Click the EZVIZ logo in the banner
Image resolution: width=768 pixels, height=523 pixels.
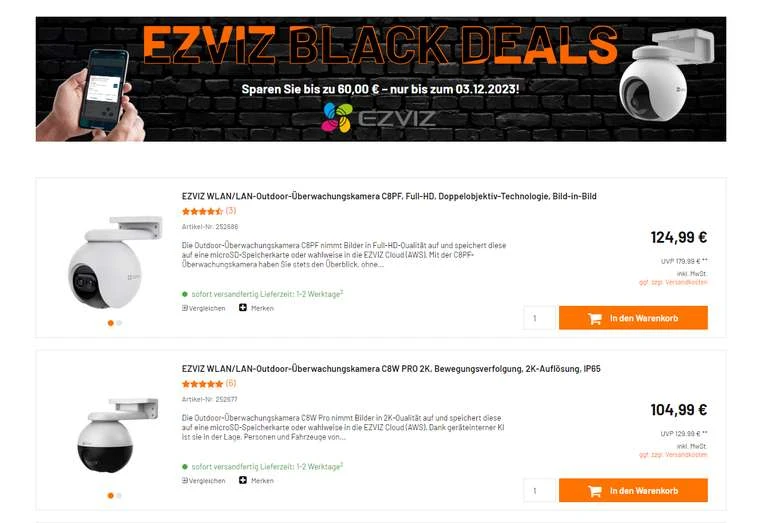pyautogui.click(x=378, y=118)
